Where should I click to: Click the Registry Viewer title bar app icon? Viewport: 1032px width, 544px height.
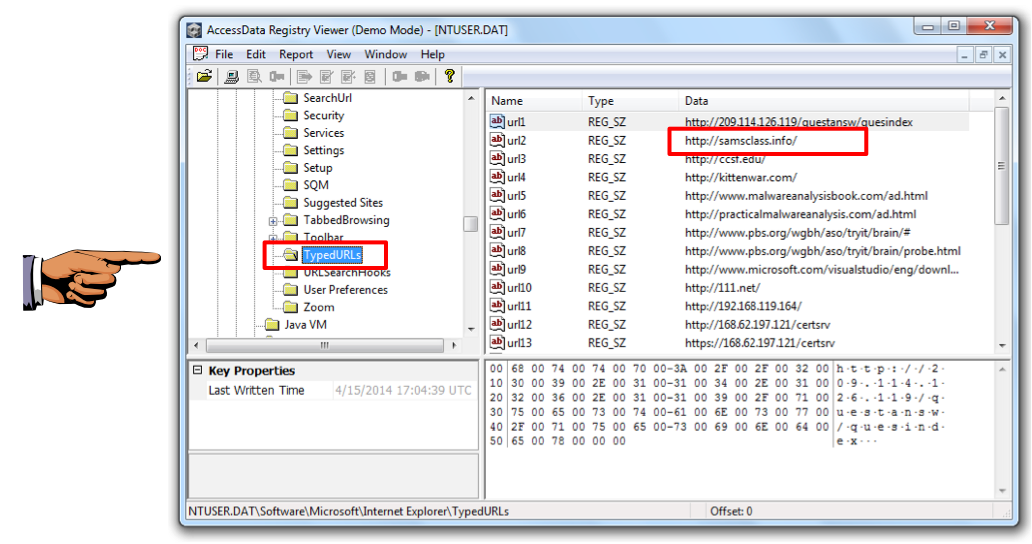pyautogui.click(x=194, y=30)
